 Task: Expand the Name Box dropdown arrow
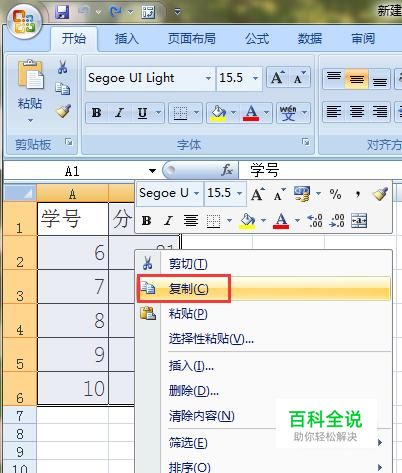click(x=153, y=171)
